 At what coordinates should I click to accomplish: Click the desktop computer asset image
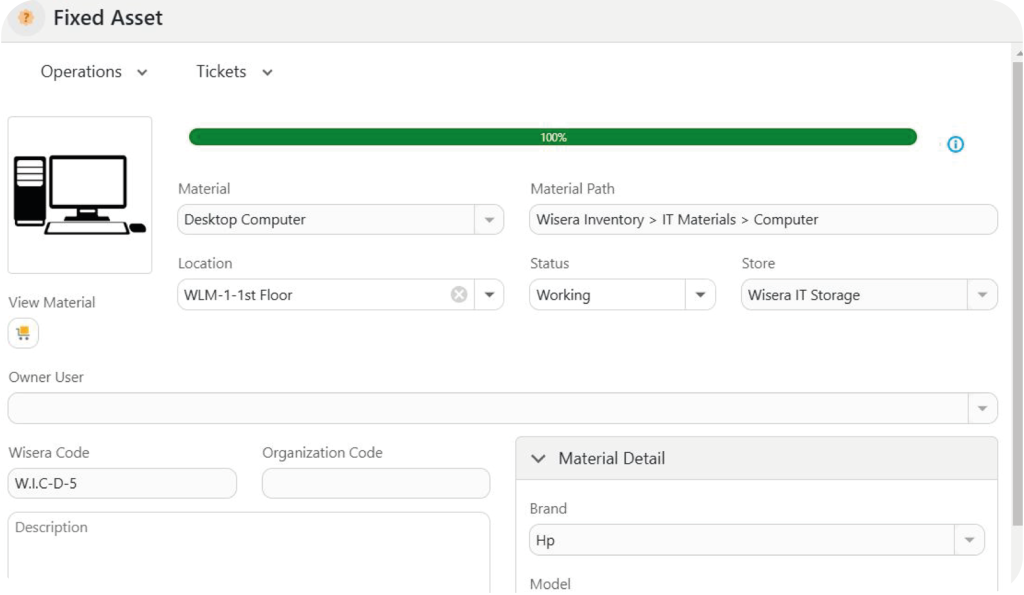pyautogui.click(x=80, y=195)
